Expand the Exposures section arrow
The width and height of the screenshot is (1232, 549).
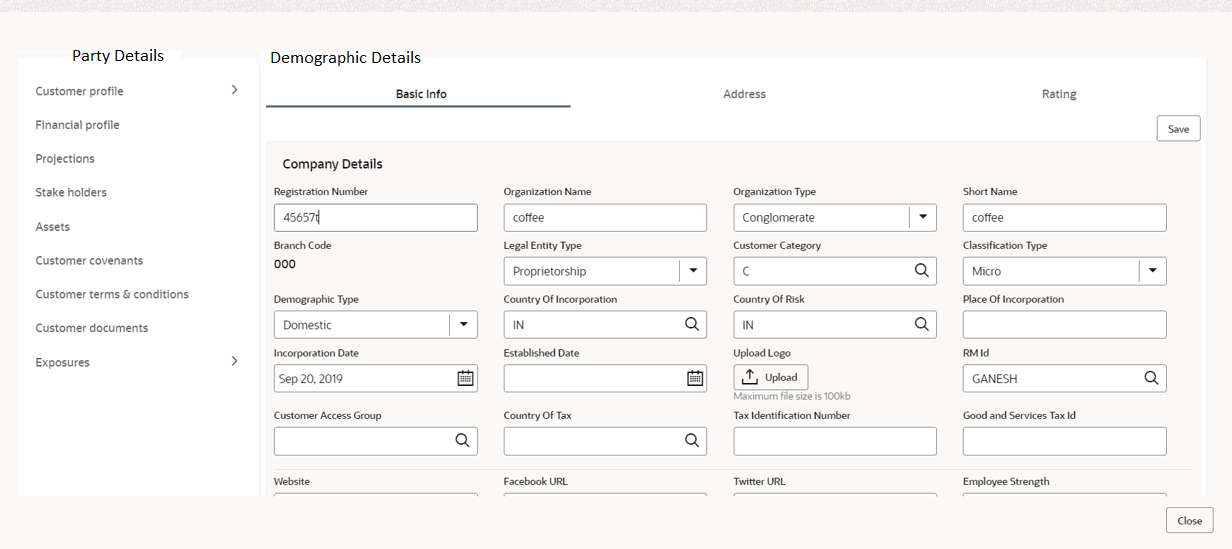[235, 361]
